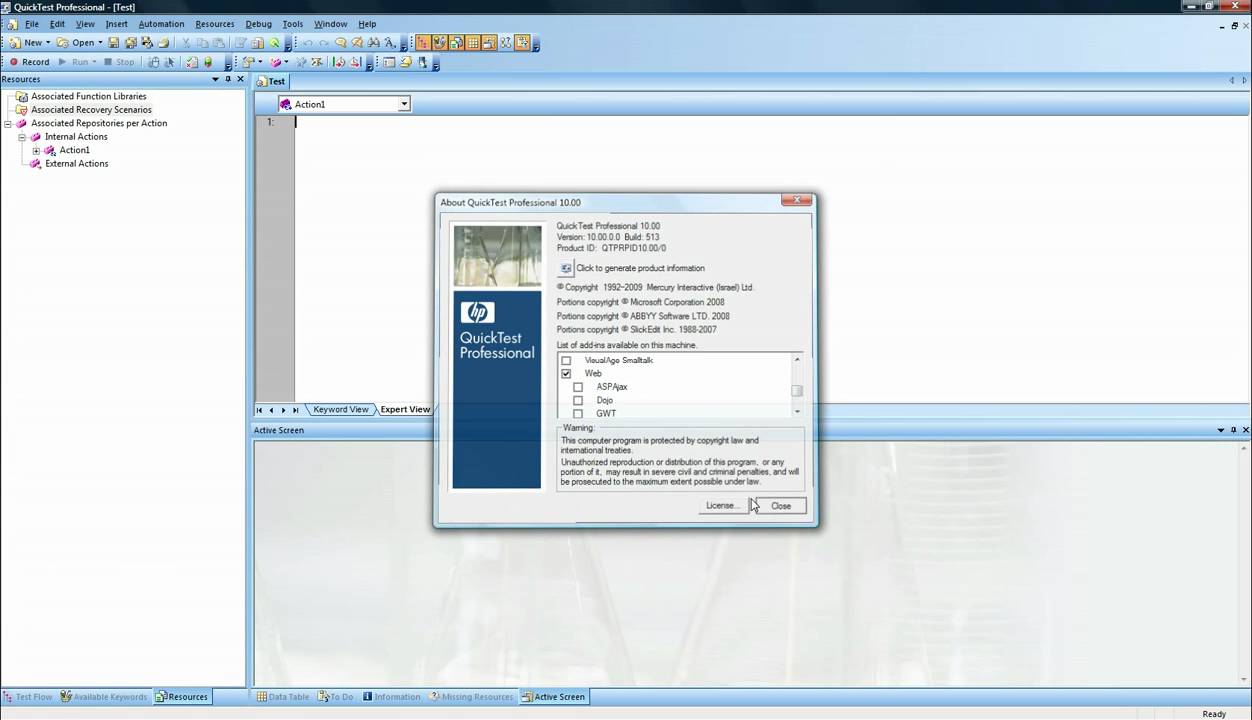
Task: Pin the Resources pane with auto-hide pin
Action: pyautogui.click(x=228, y=79)
